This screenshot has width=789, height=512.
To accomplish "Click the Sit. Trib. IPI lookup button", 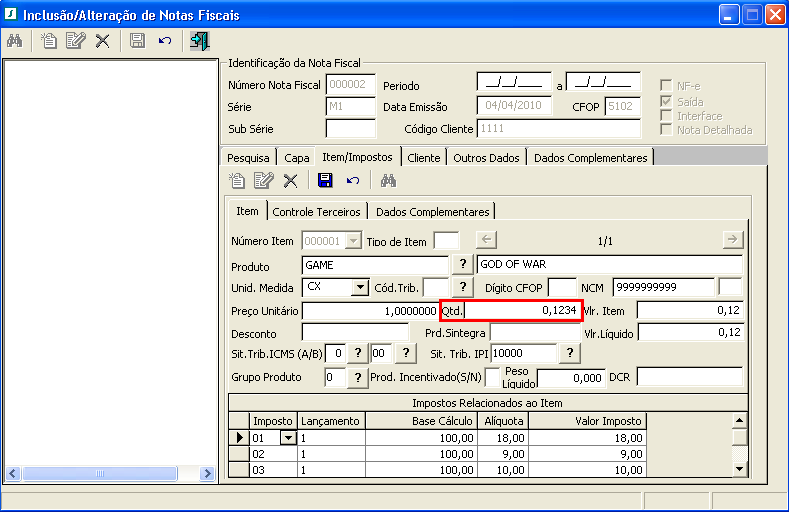I will 569,354.
